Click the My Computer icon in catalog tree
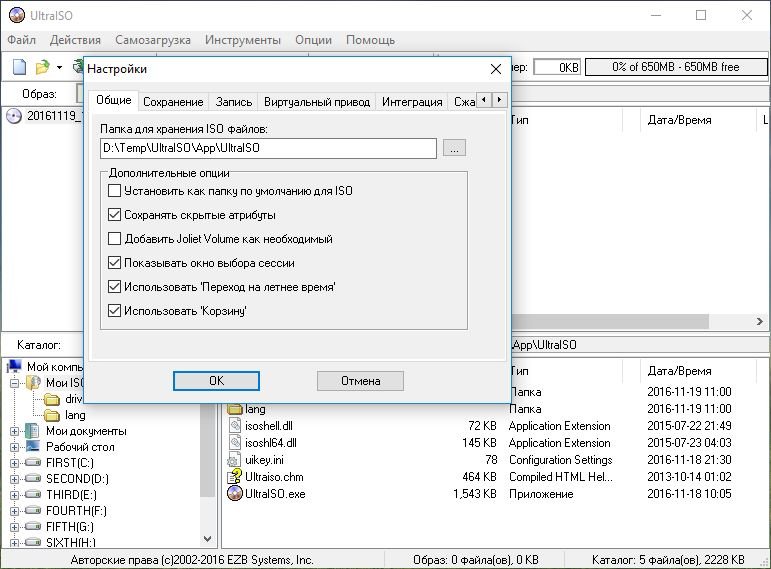The width and height of the screenshot is (771, 569). click(x=15, y=366)
